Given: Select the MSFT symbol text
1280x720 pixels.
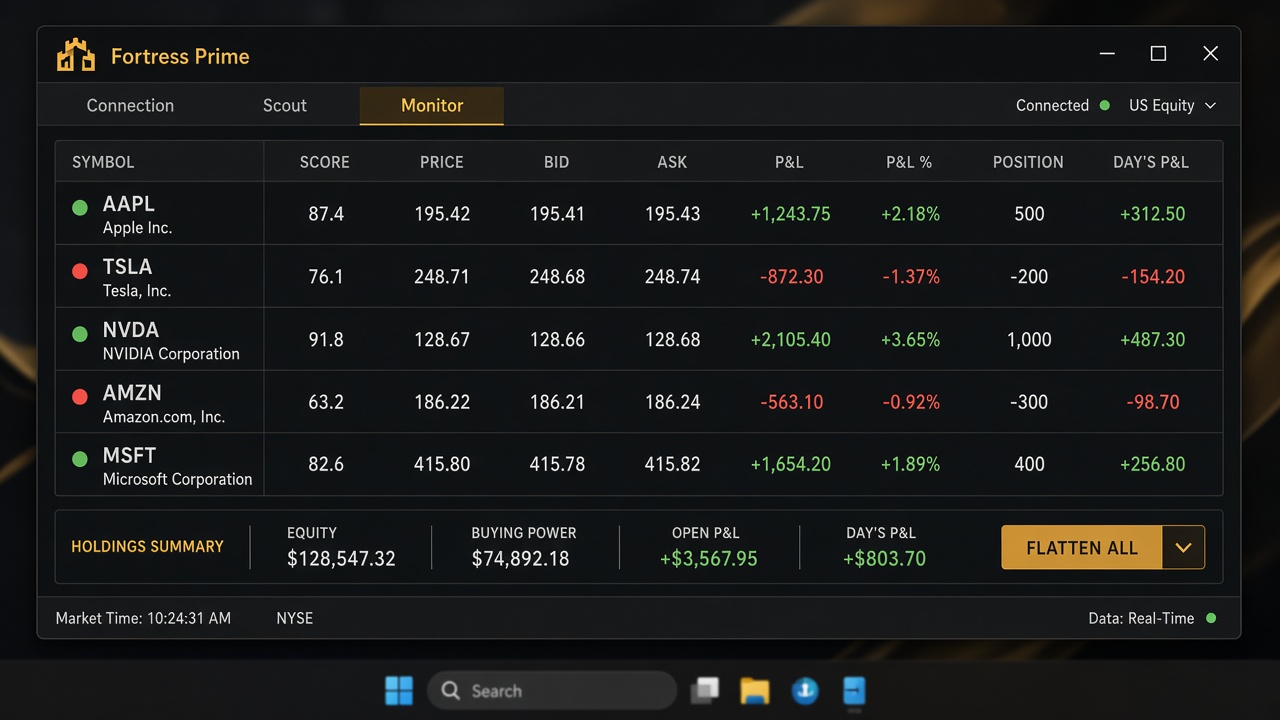Looking at the screenshot, I should coord(130,456).
